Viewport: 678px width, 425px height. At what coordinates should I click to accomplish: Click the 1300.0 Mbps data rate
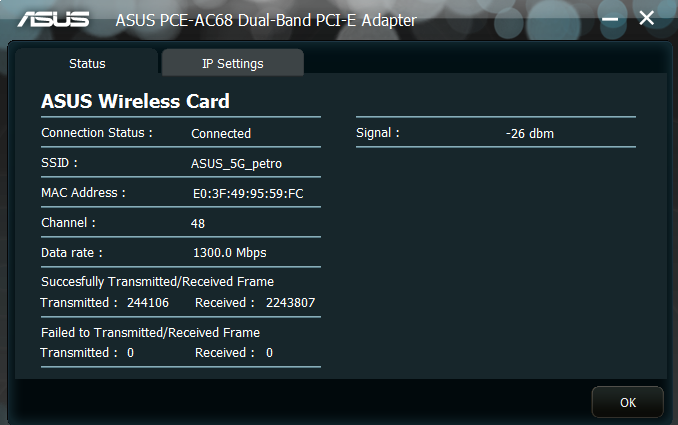[x=229, y=253]
